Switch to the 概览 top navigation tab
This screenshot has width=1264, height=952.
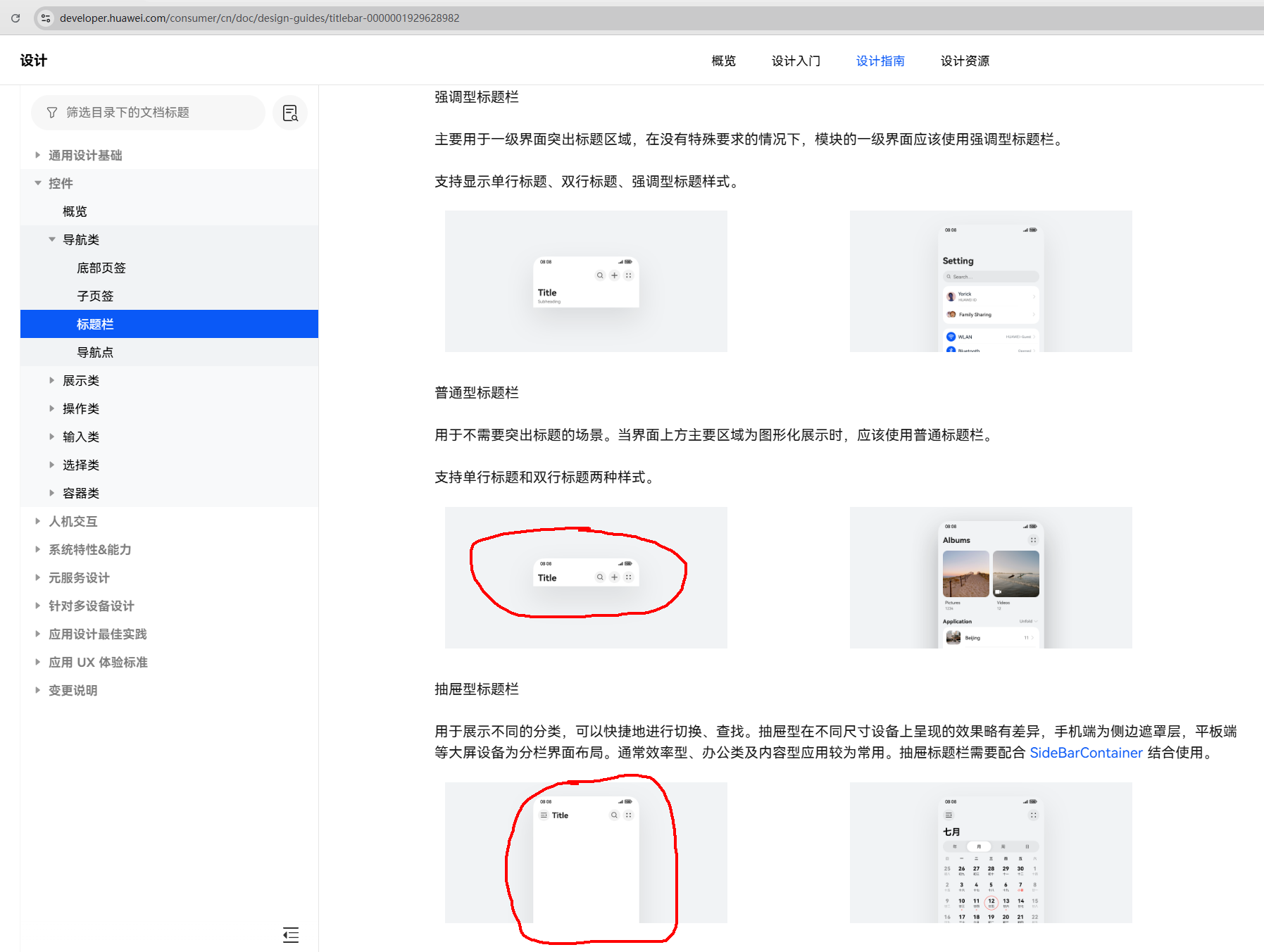pyautogui.click(x=723, y=61)
